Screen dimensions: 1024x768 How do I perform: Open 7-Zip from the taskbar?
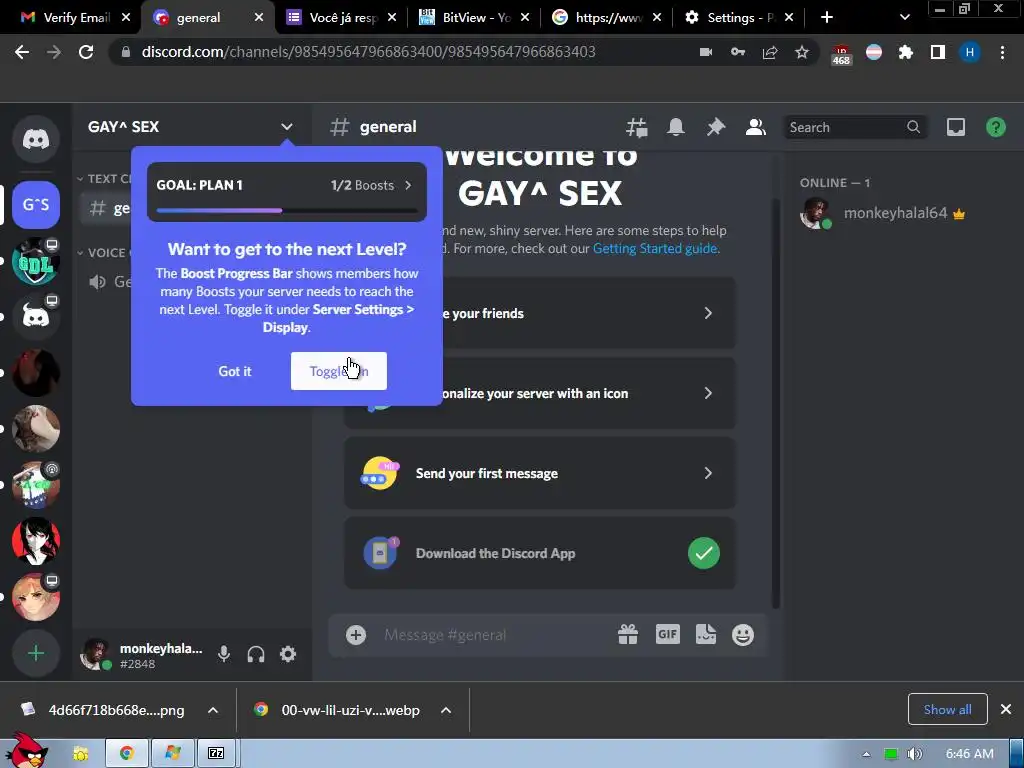tap(216, 753)
